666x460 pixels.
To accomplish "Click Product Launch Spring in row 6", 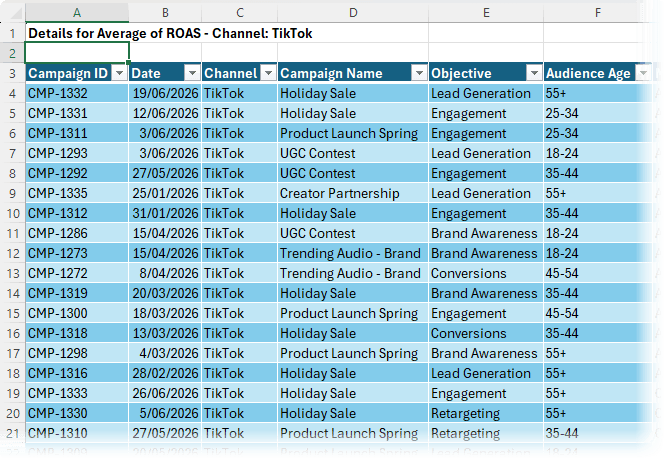I will pyautogui.click(x=353, y=133).
